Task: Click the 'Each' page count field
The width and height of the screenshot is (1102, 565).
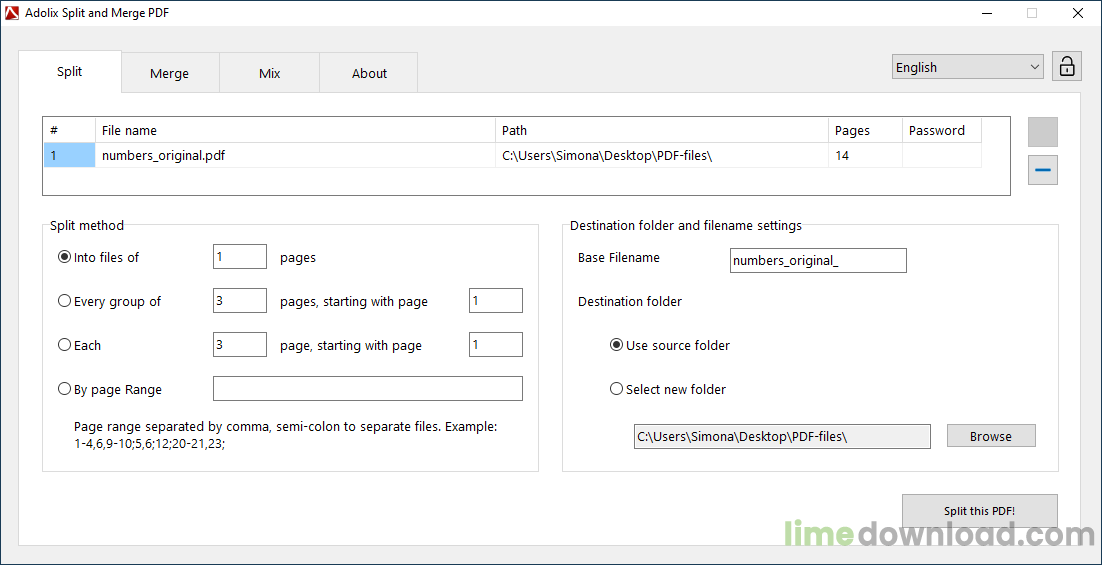Action: (240, 344)
